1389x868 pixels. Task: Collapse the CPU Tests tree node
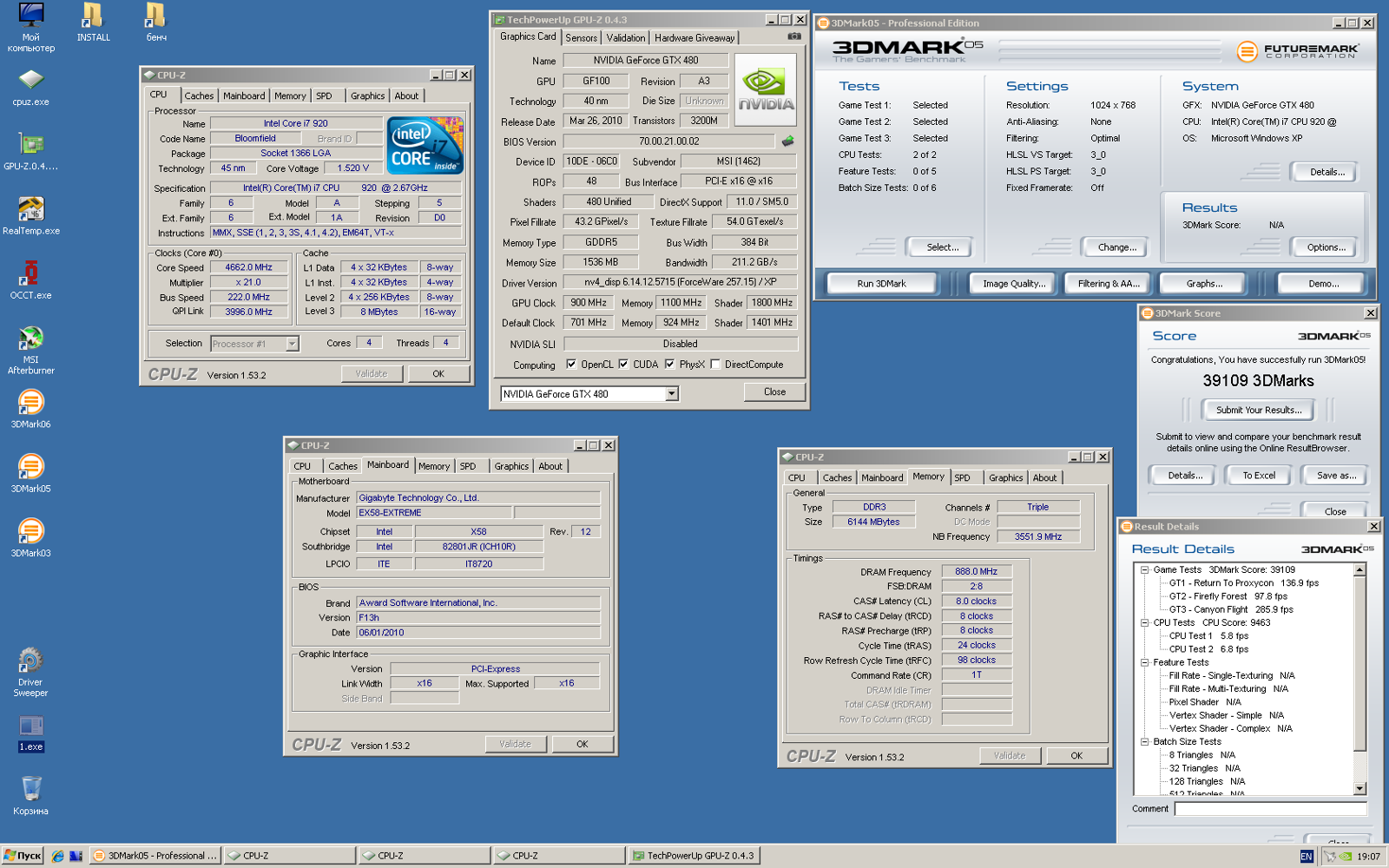pyautogui.click(x=1144, y=622)
